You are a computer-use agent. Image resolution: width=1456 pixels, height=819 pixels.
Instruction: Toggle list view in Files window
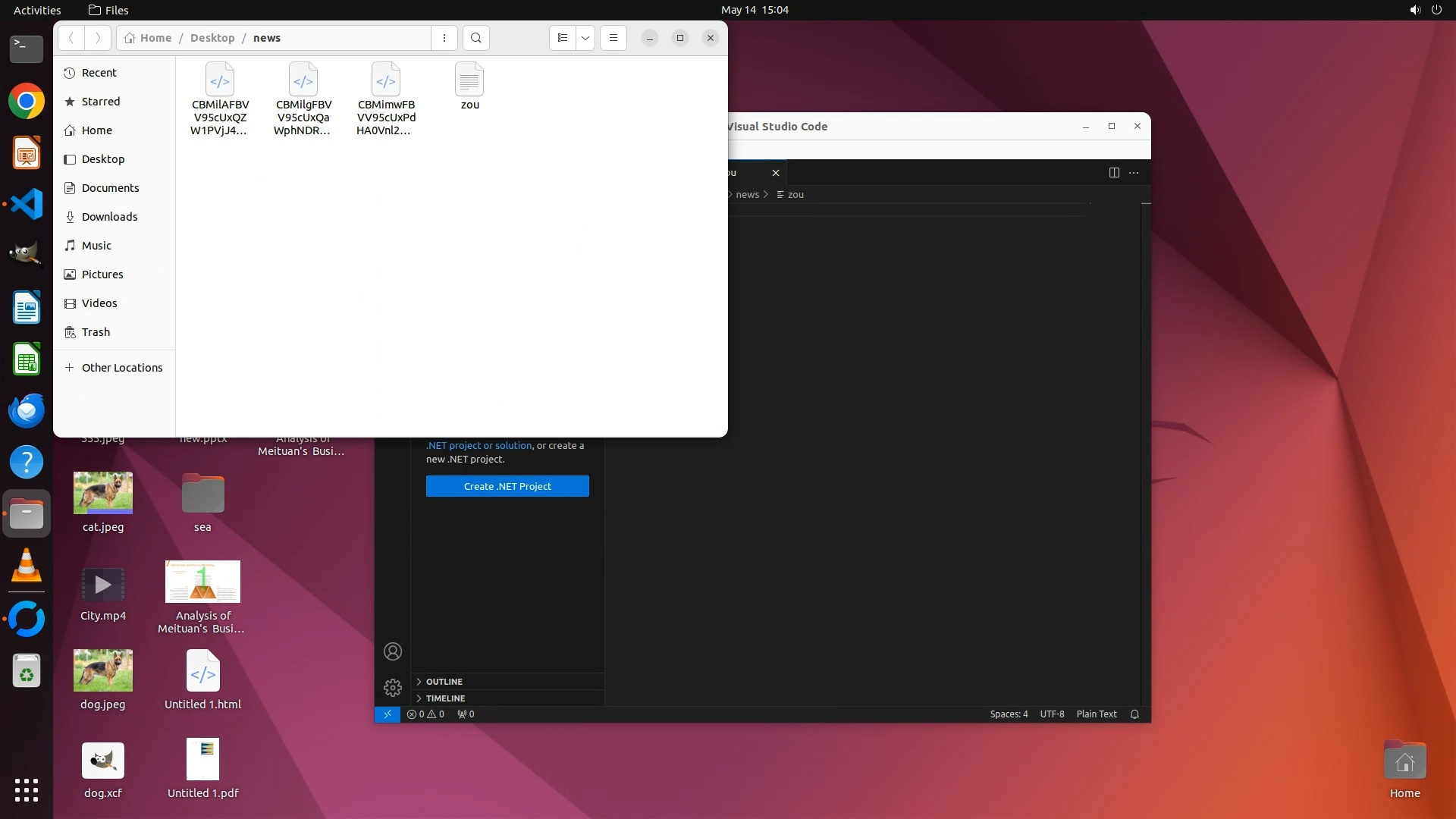pyautogui.click(x=562, y=38)
